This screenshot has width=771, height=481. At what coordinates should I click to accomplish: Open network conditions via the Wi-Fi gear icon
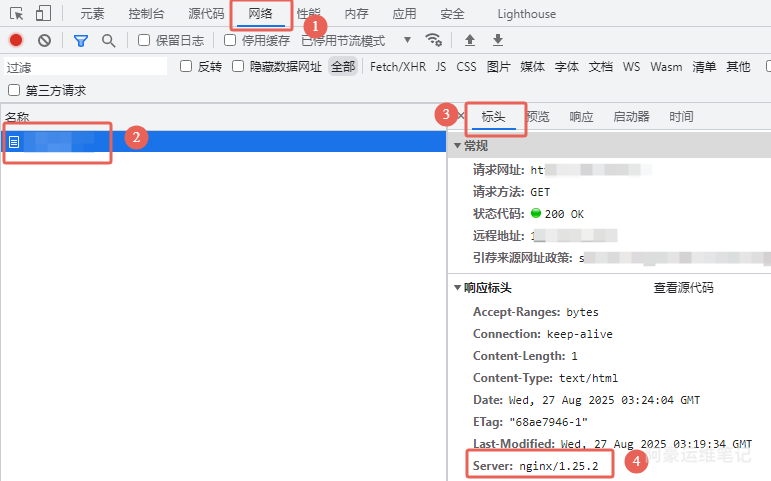[434, 40]
